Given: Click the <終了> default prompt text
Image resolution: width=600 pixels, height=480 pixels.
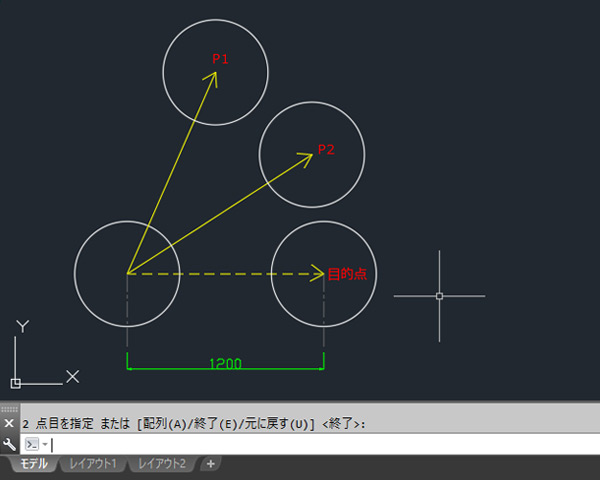Looking at the screenshot, I should (341, 424).
